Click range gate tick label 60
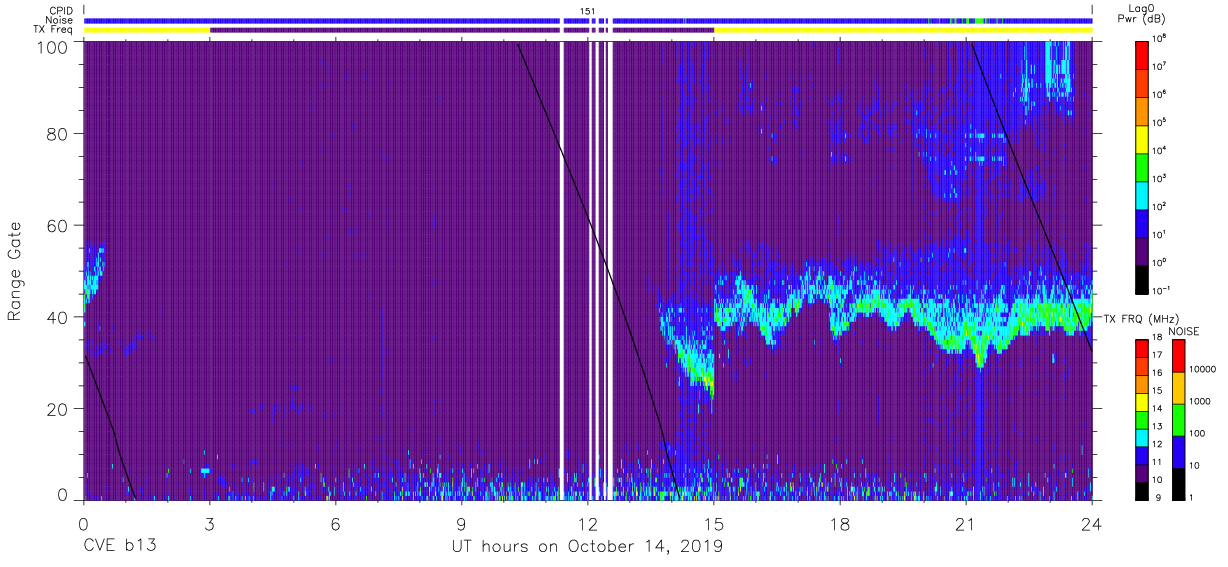 pos(59,226)
